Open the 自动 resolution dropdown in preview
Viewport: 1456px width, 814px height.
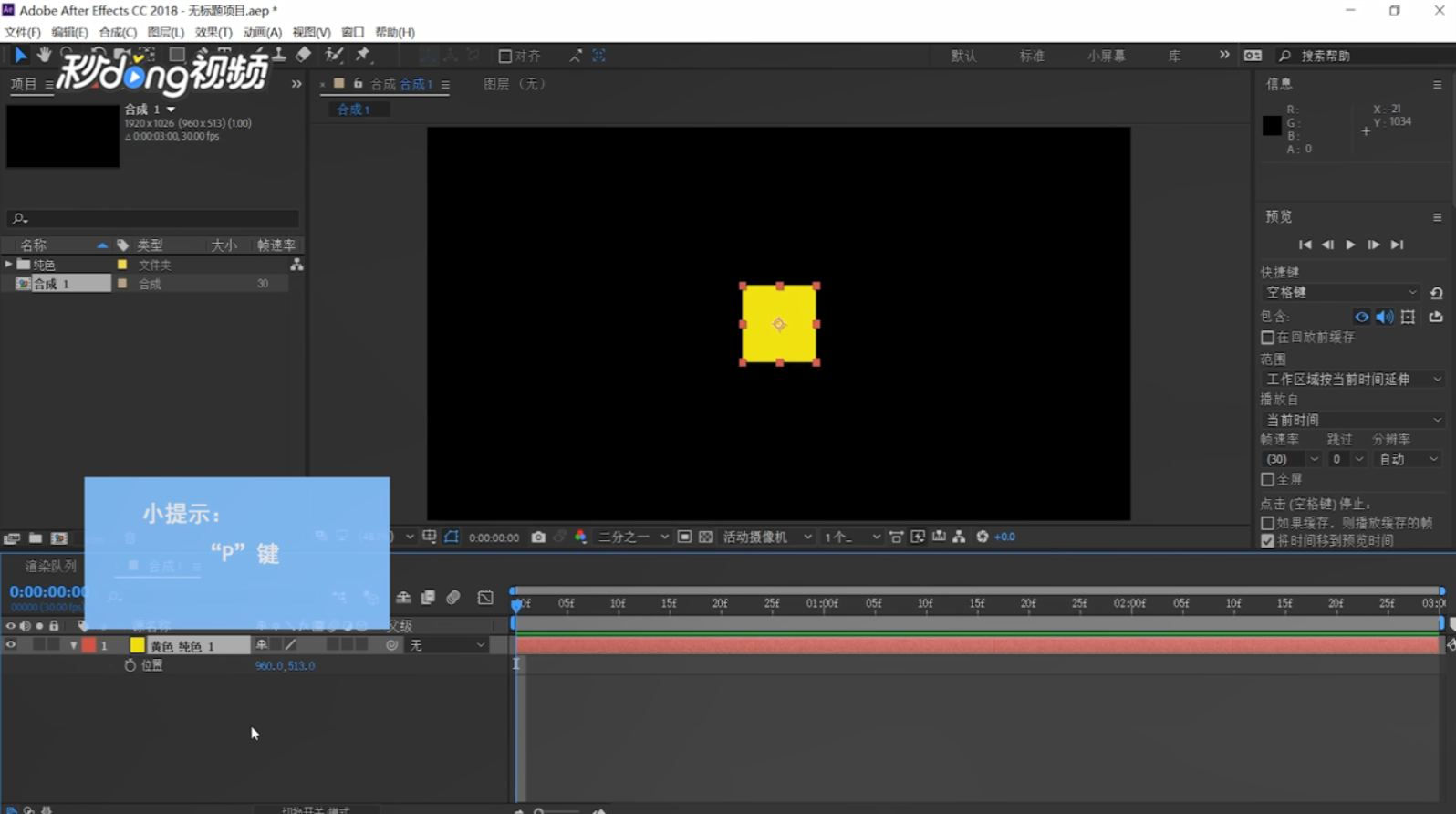pos(1407,459)
